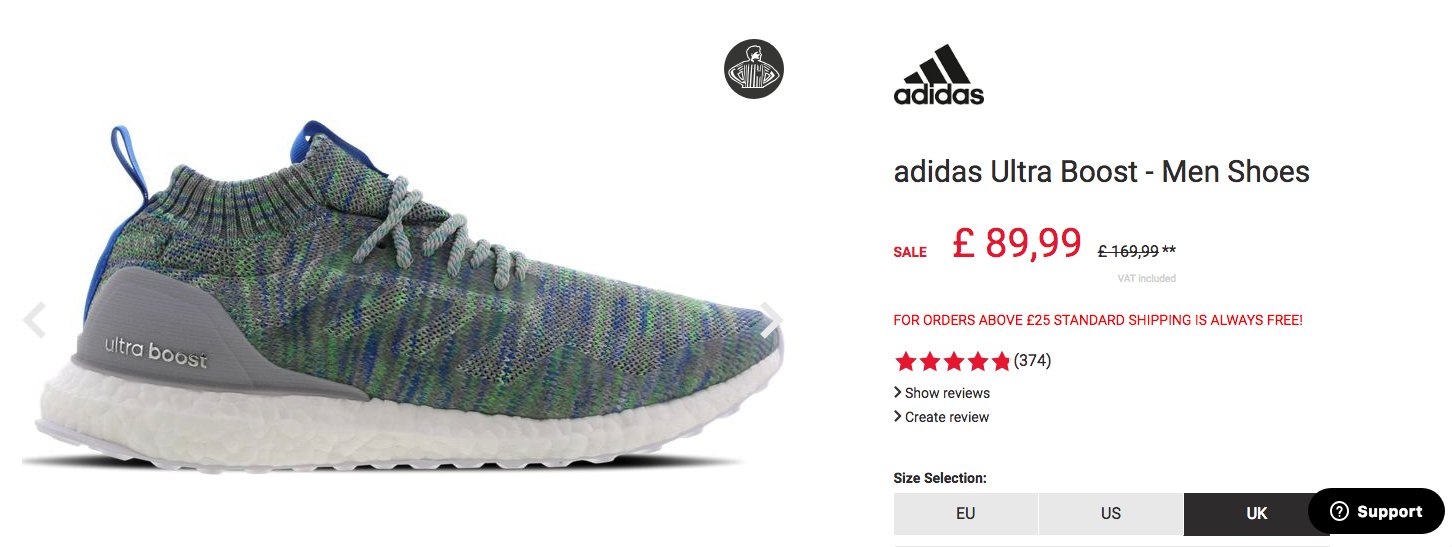
Task: Click the Foot Locker referee badge icon
Action: coord(754,69)
